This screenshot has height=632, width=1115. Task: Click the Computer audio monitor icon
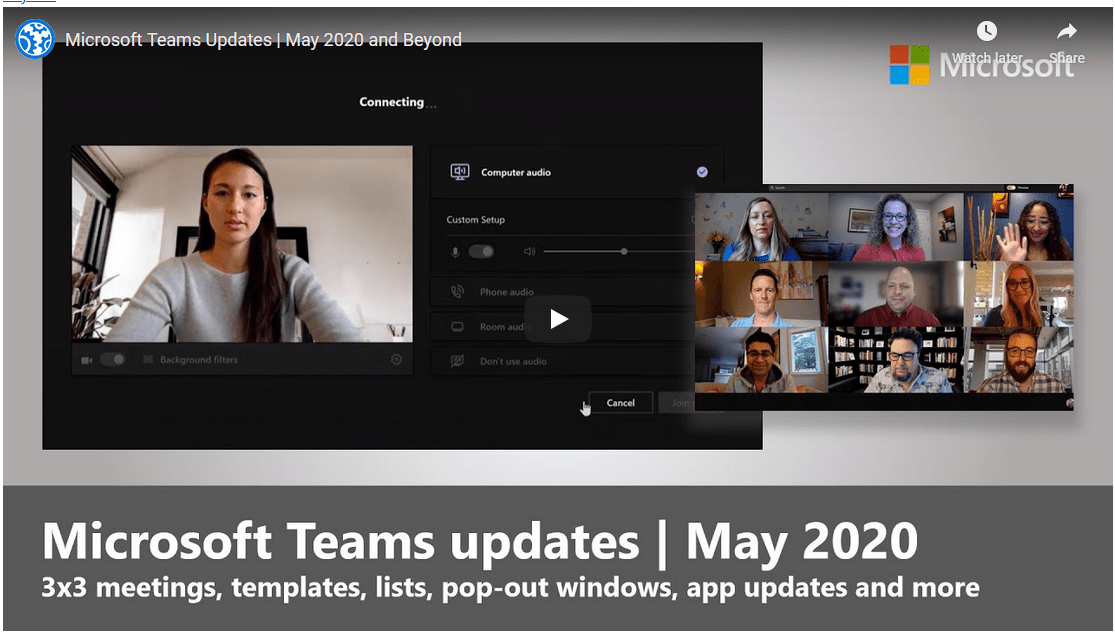(x=460, y=172)
